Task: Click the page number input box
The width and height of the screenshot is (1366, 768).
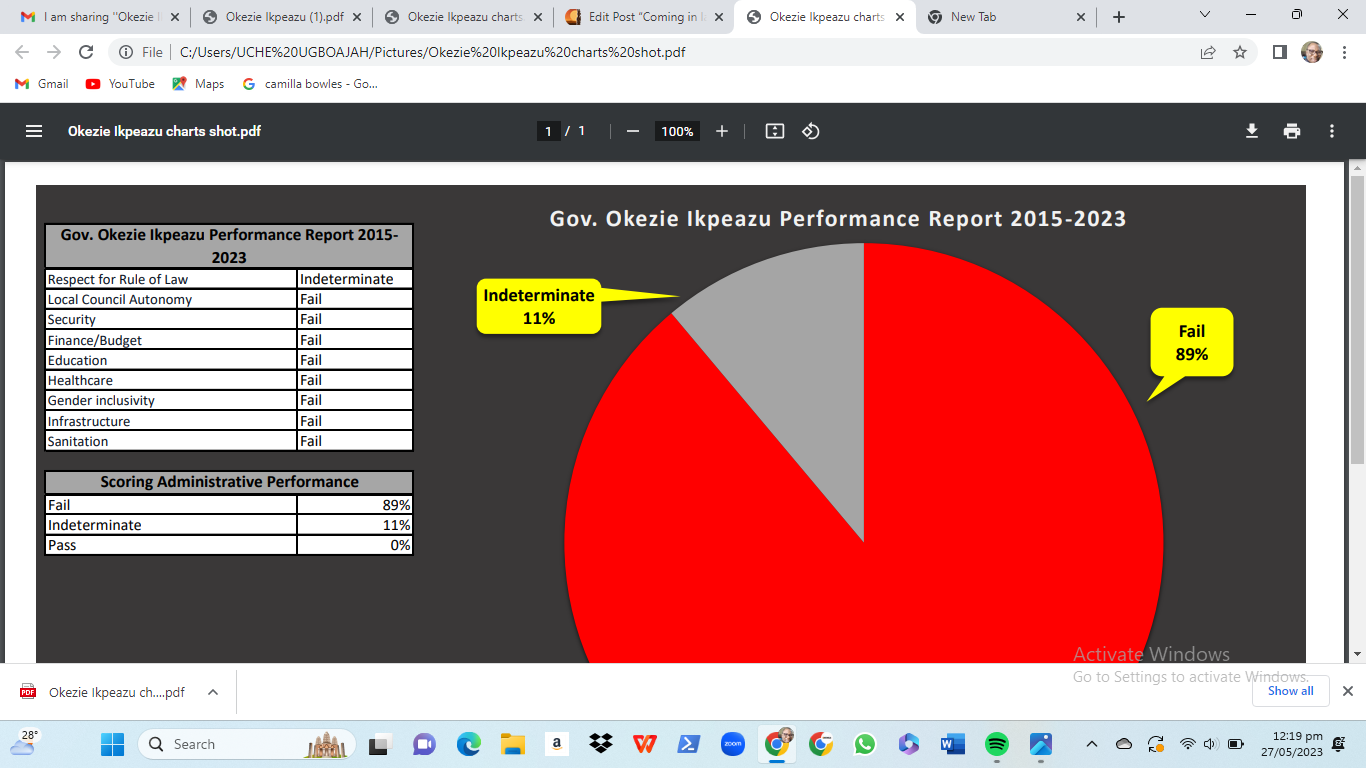Action: tap(548, 131)
